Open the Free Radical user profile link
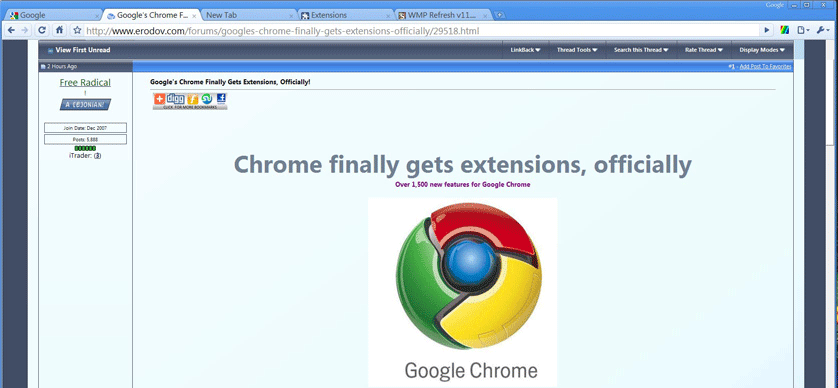 click(85, 82)
